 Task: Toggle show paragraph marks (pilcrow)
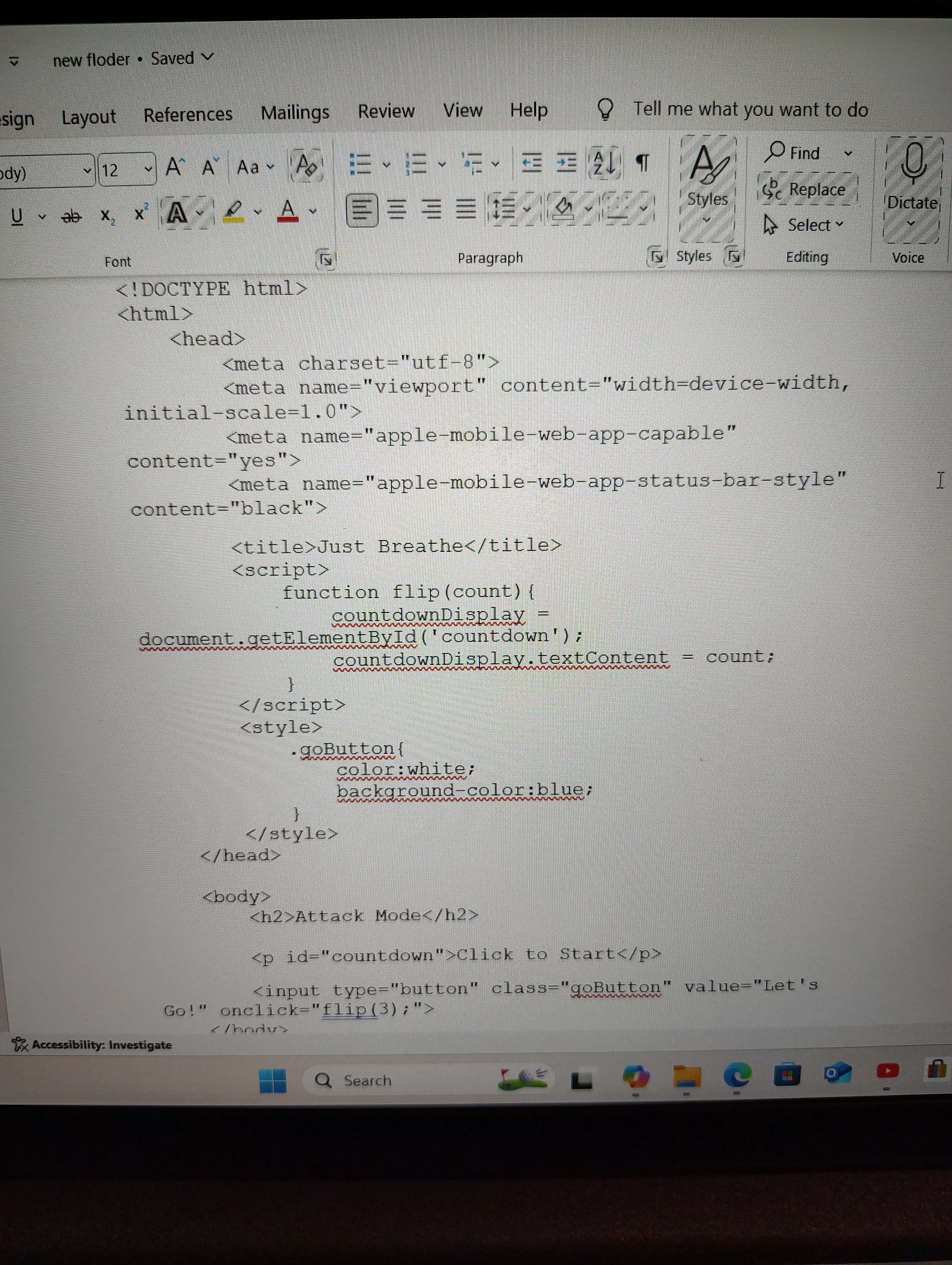coord(643,163)
